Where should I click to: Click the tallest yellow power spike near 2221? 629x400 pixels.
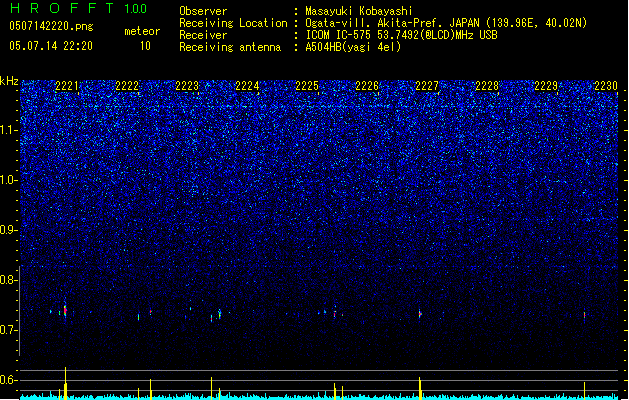tap(65, 383)
